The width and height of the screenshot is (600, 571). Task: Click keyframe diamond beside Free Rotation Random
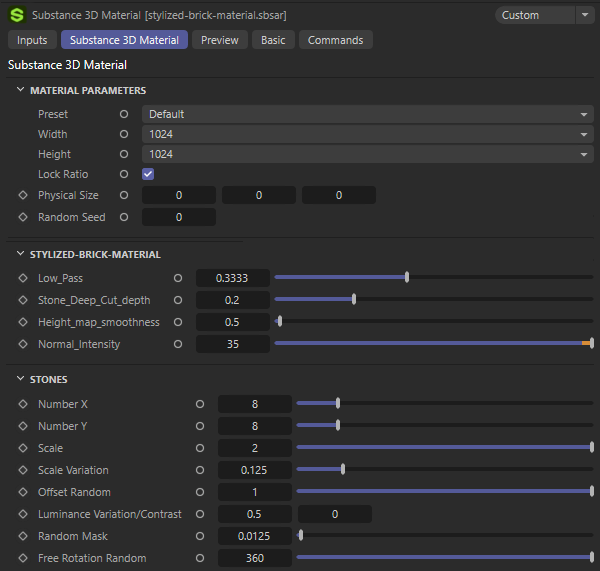pyautogui.click(x=23, y=558)
